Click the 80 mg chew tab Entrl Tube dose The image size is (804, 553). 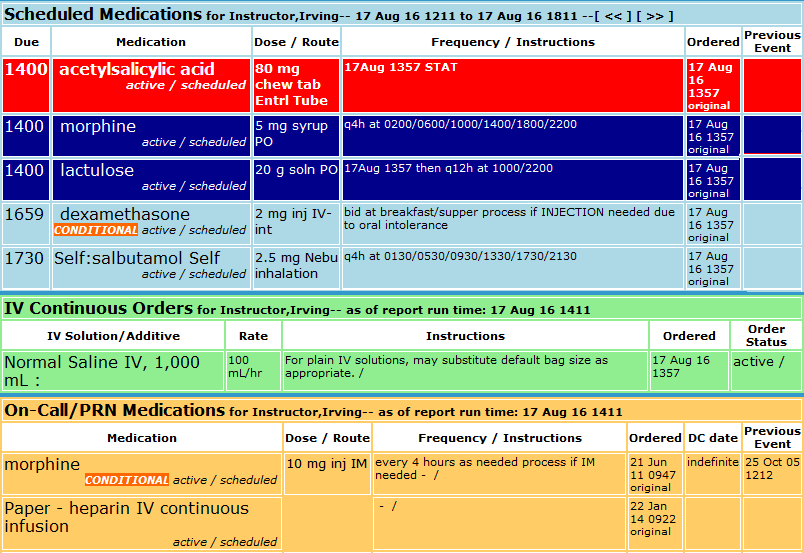tap(296, 85)
